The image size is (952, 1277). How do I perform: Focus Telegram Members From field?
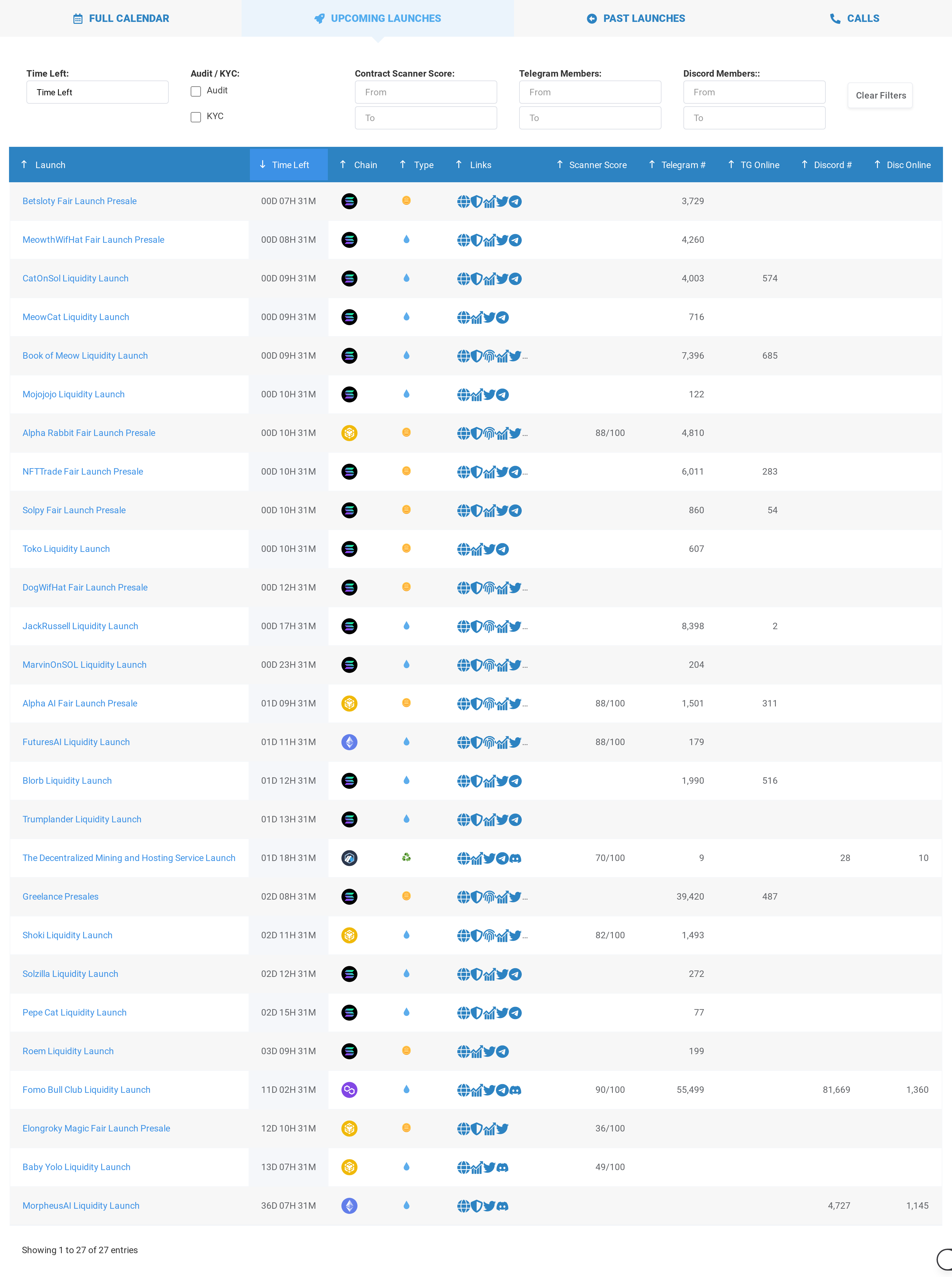(x=590, y=92)
